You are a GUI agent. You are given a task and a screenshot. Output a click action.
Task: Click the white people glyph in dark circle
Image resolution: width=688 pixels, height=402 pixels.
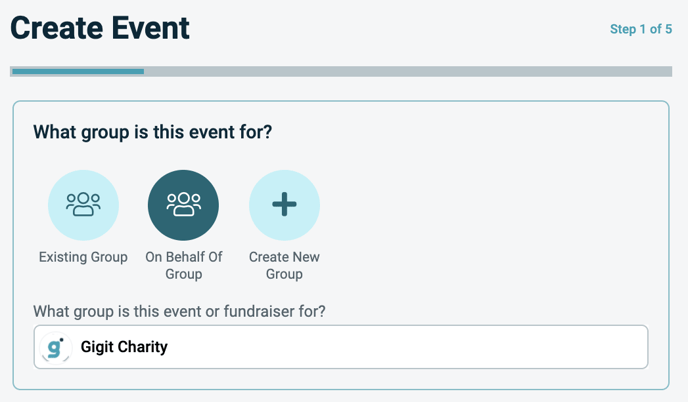(183, 204)
